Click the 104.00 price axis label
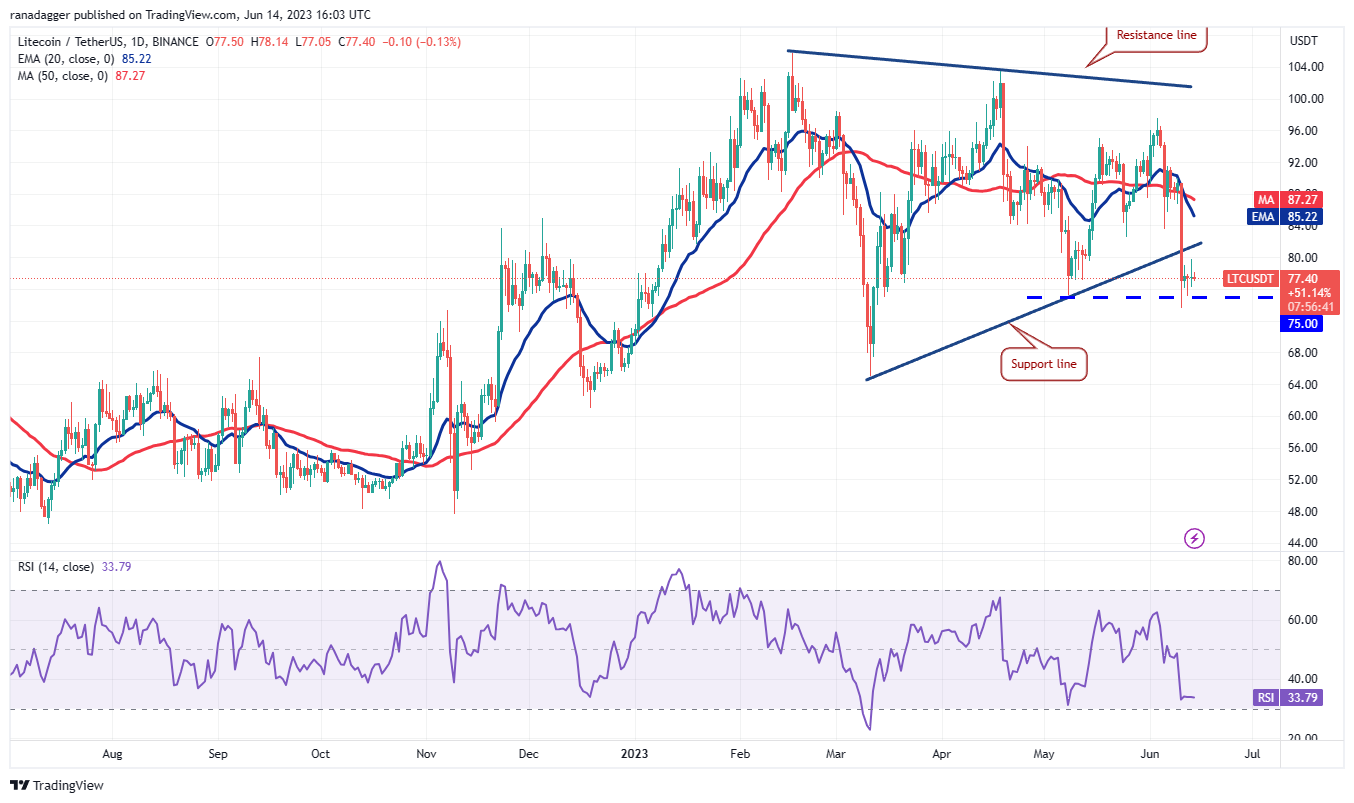 click(1306, 67)
